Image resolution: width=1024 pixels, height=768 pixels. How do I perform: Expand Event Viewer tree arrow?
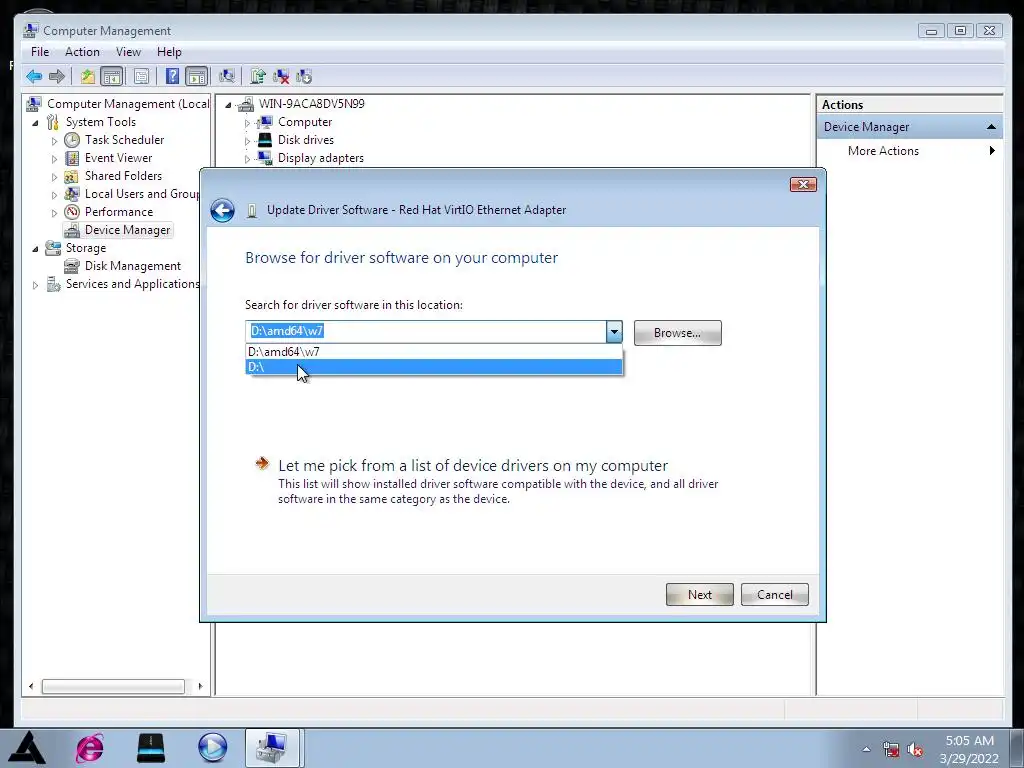tap(54, 159)
